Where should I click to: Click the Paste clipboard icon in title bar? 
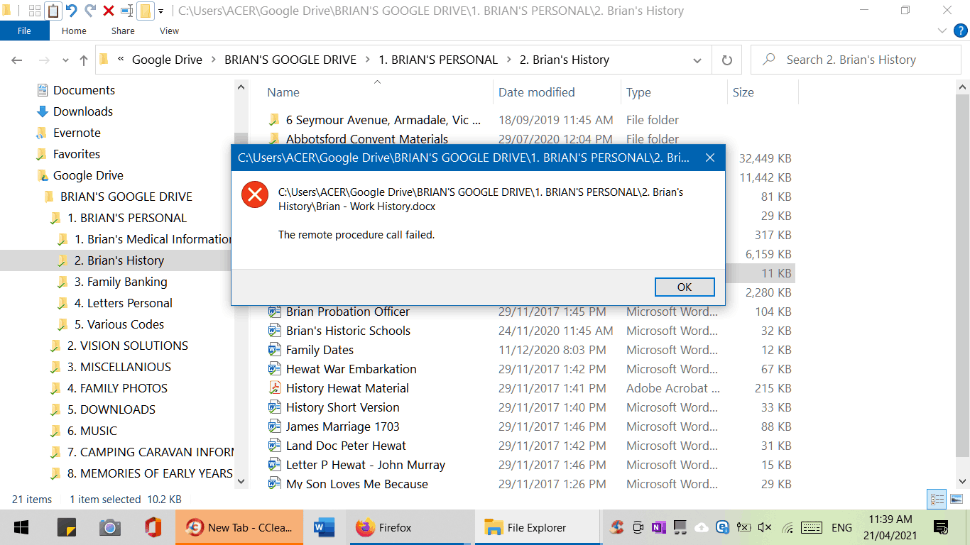click(53, 11)
